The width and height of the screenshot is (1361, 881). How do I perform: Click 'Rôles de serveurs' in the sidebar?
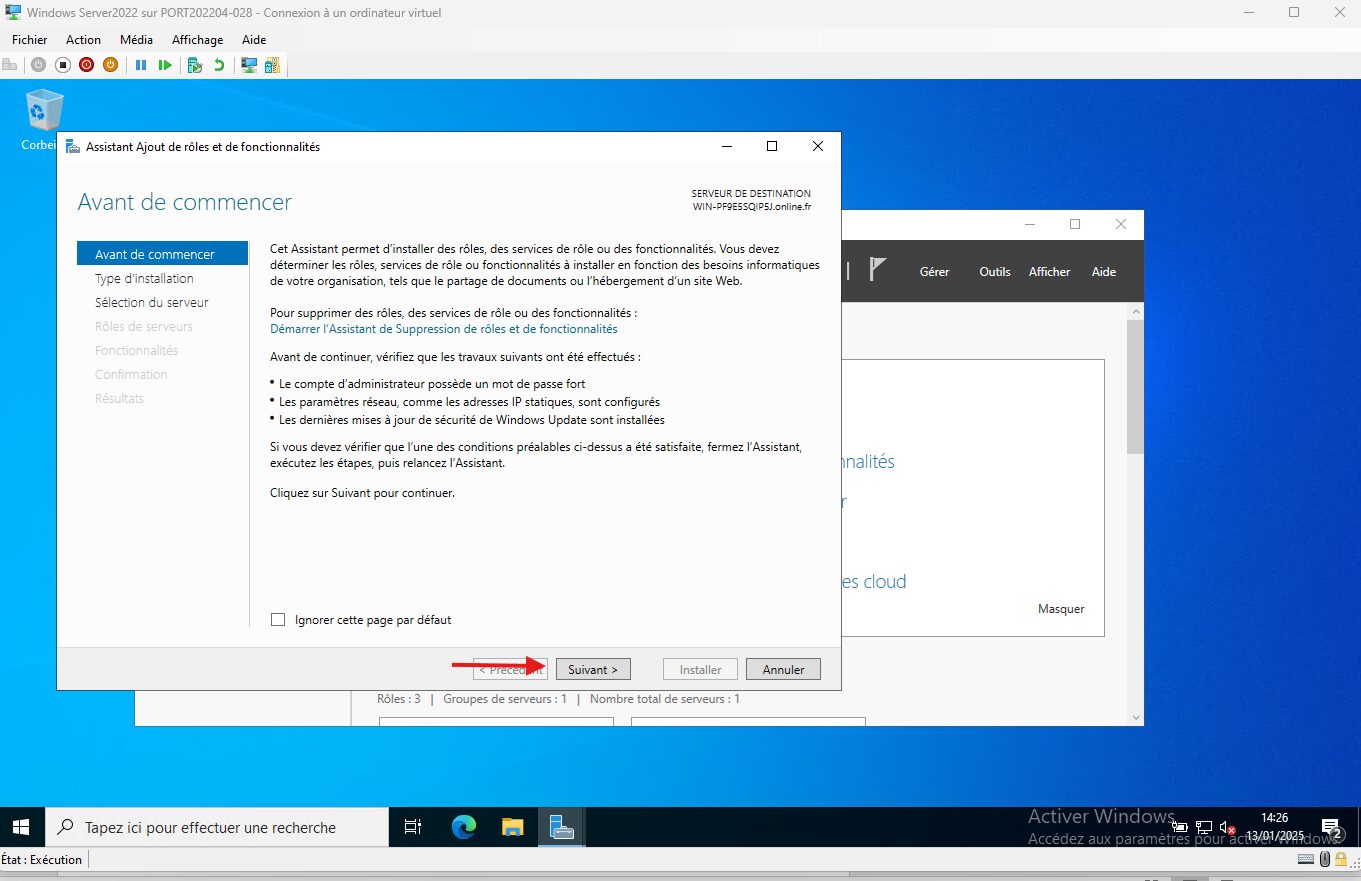144,327
